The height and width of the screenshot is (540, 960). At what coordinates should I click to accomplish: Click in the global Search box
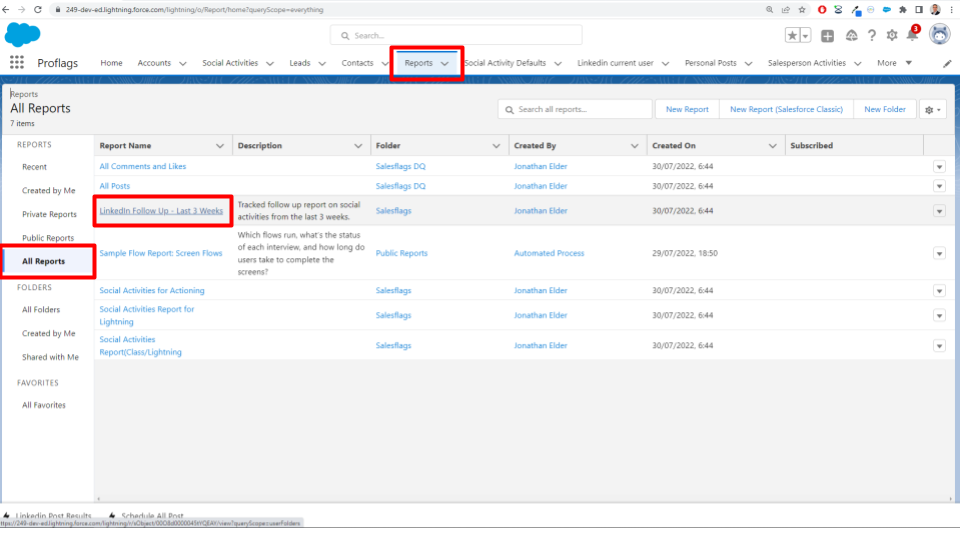coord(456,36)
